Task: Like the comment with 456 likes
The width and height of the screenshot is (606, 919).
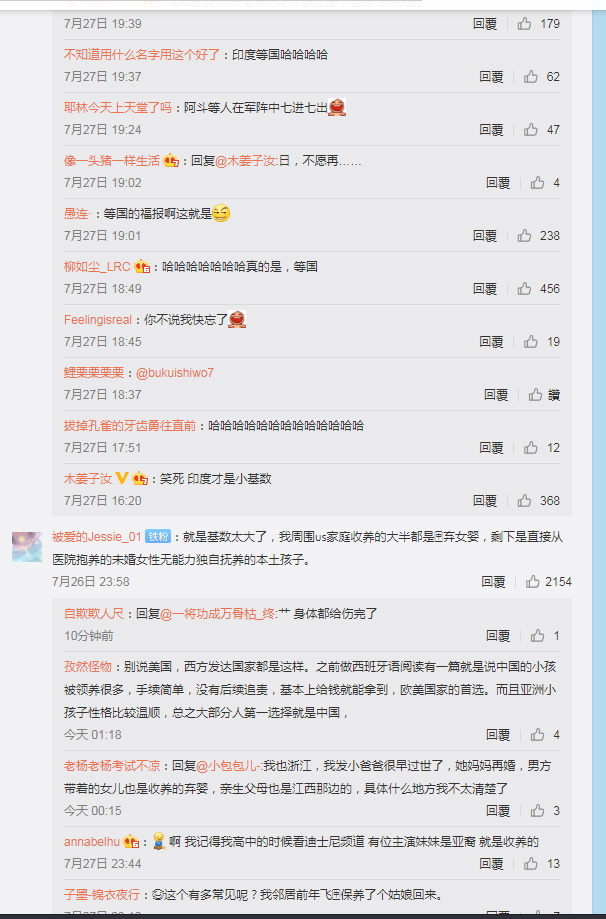Action: point(524,288)
